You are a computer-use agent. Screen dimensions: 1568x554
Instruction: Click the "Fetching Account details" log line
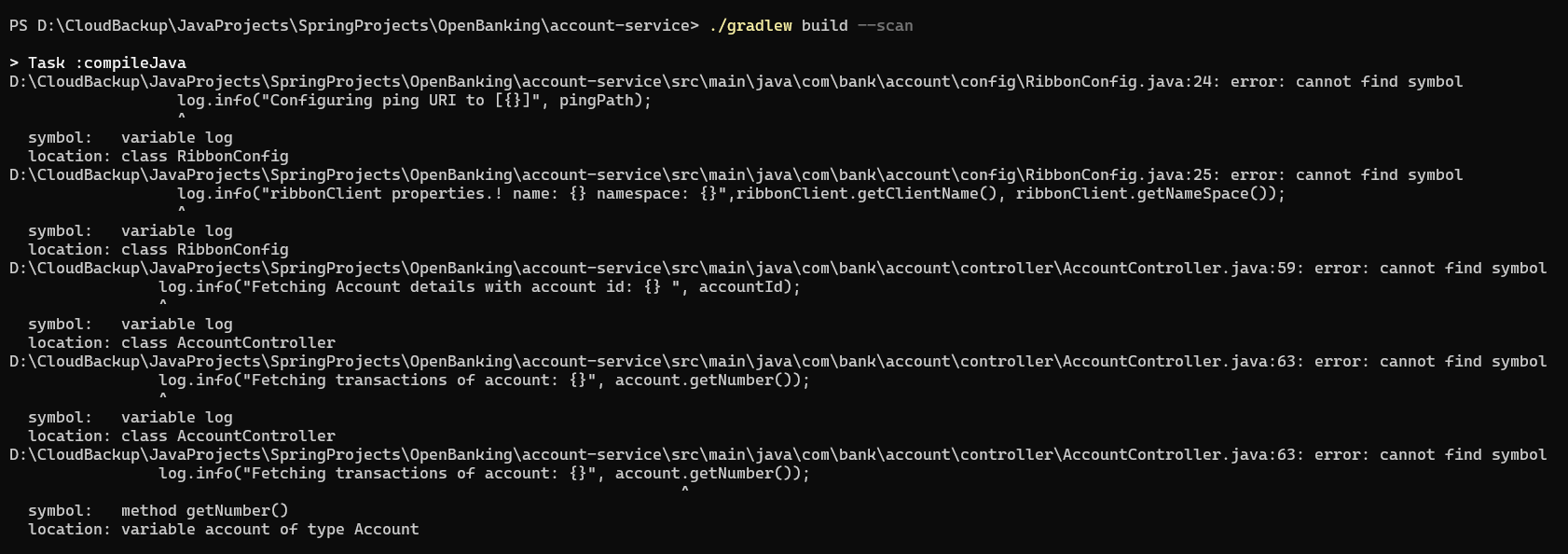click(480, 287)
